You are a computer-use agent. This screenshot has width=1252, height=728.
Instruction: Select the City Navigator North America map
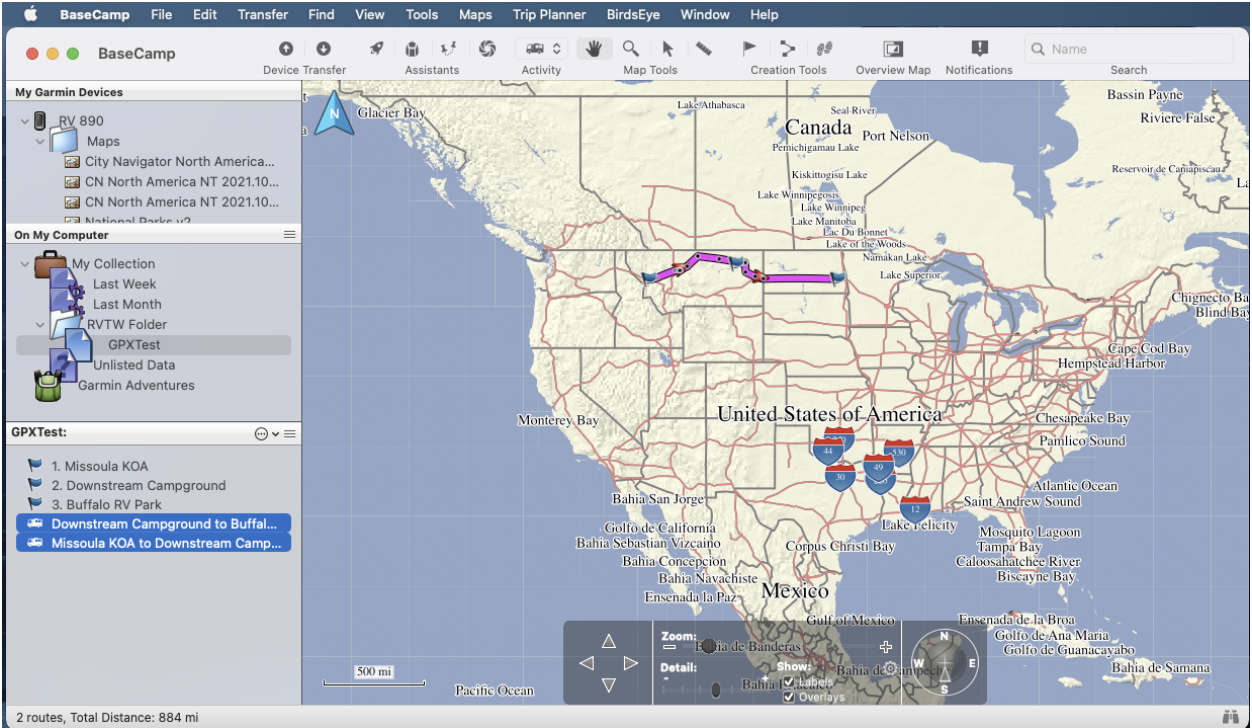coord(179,162)
